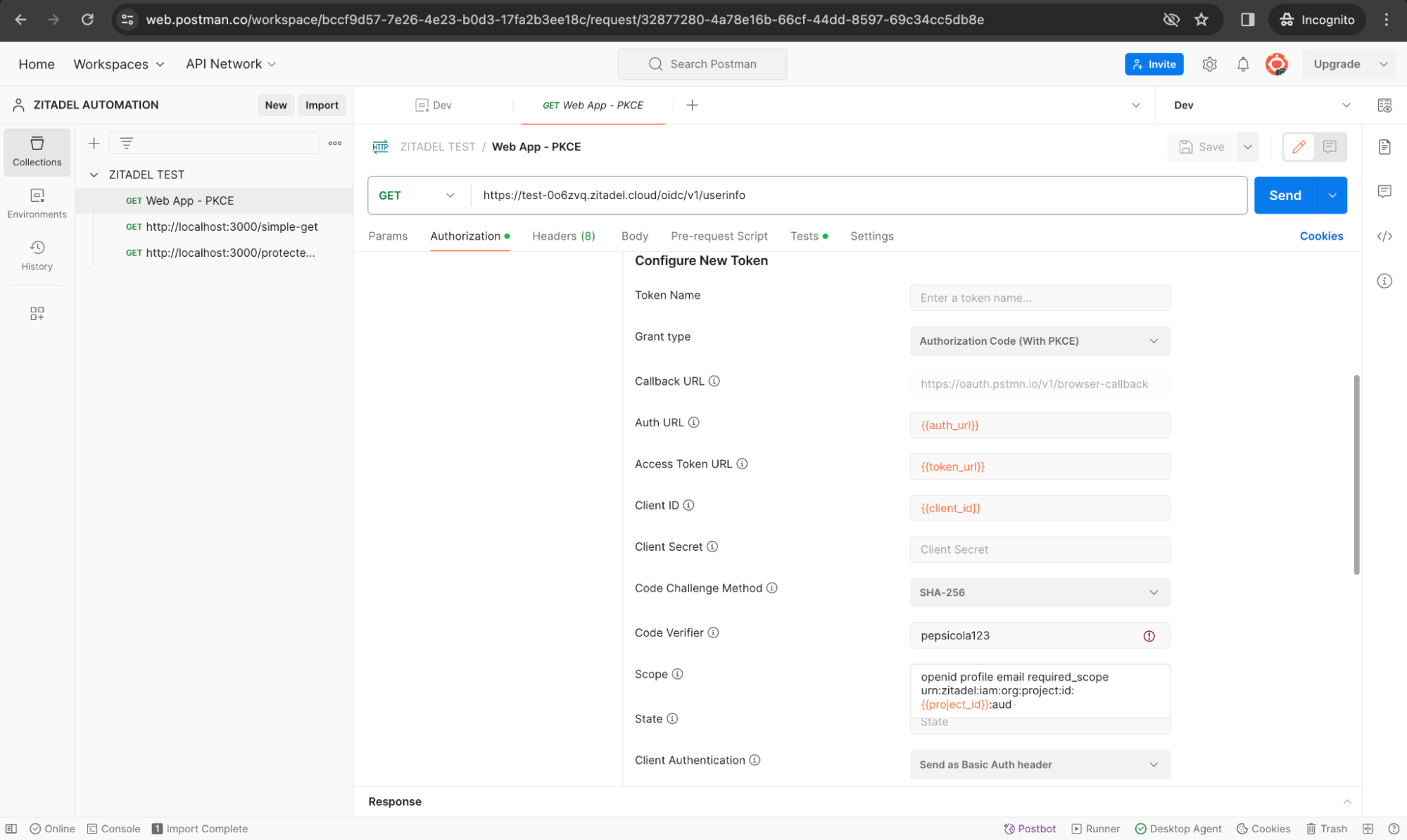1407x840 pixels.
Task: Open the environment quick look icon
Action: pyautogui.click(x=1384, y=106)
